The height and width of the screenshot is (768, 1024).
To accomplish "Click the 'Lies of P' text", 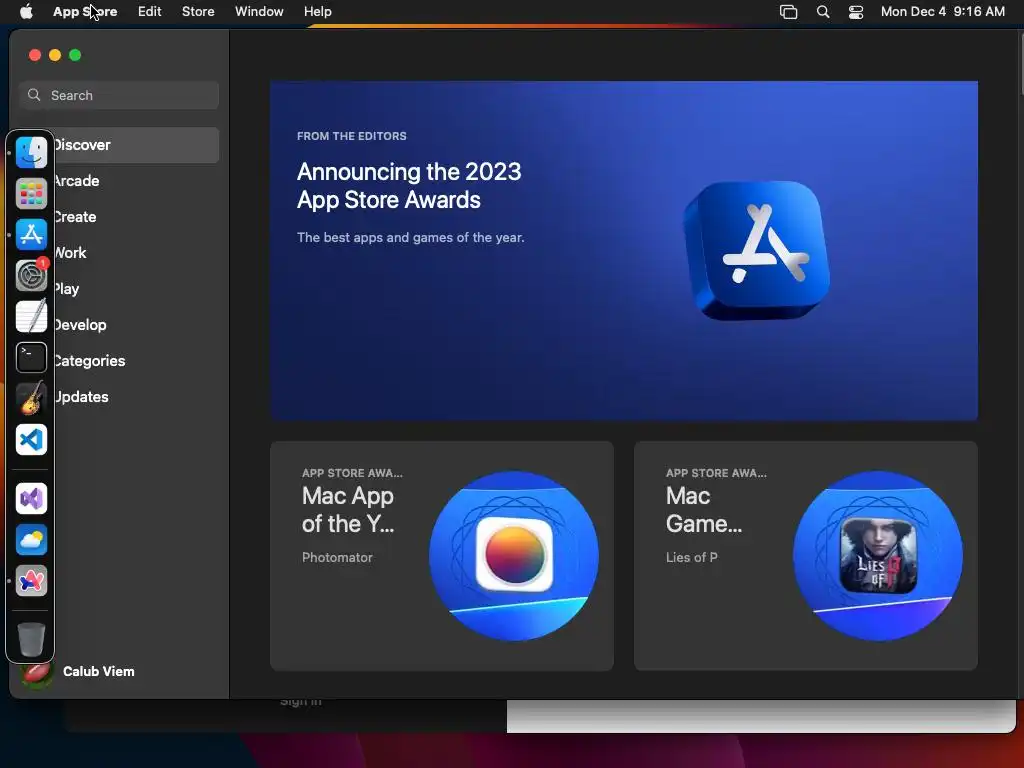I will tap(692, 558).
